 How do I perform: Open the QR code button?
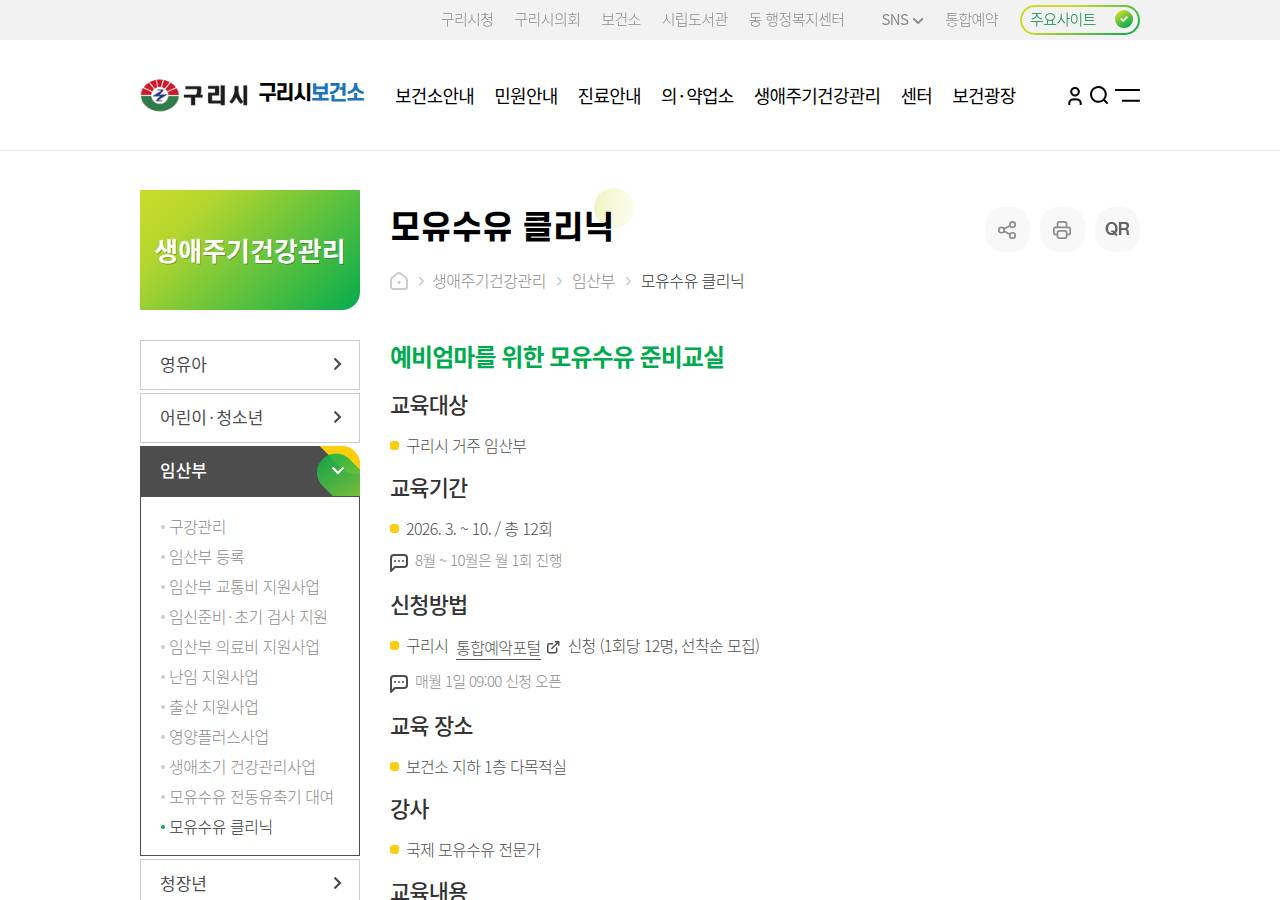(x=1117, y=229)
